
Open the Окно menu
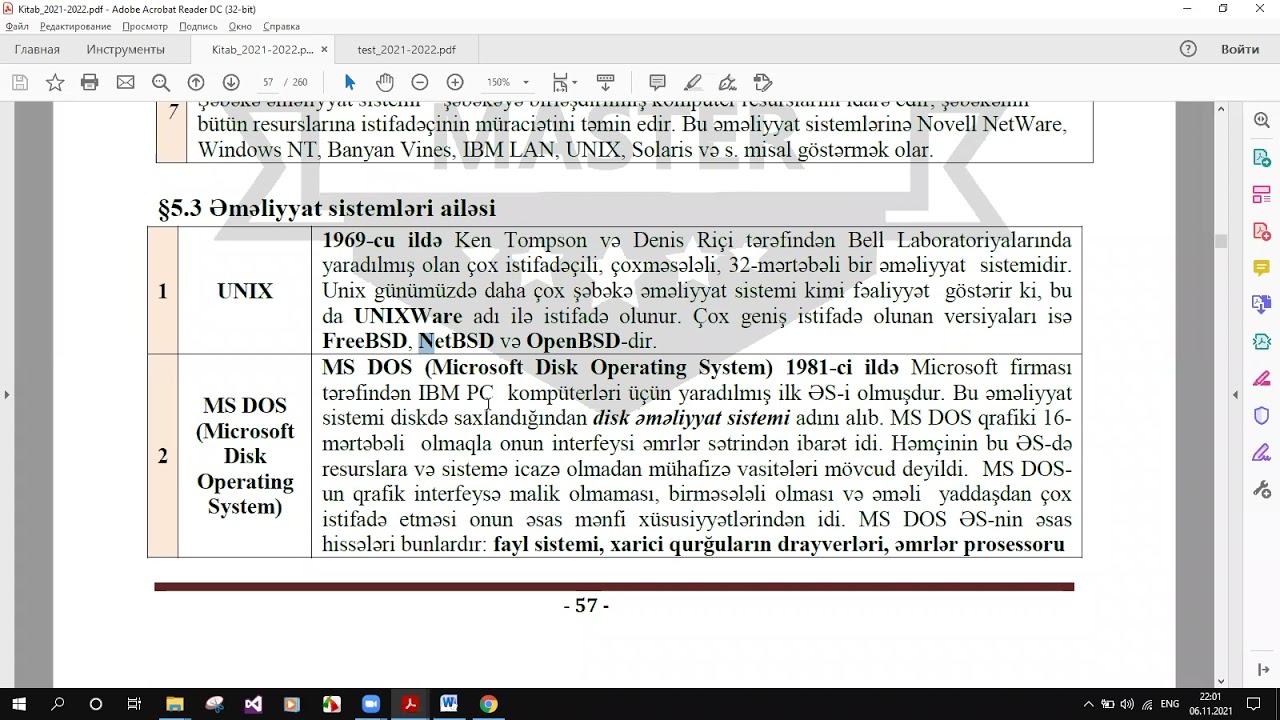click(x=240, y=26)
